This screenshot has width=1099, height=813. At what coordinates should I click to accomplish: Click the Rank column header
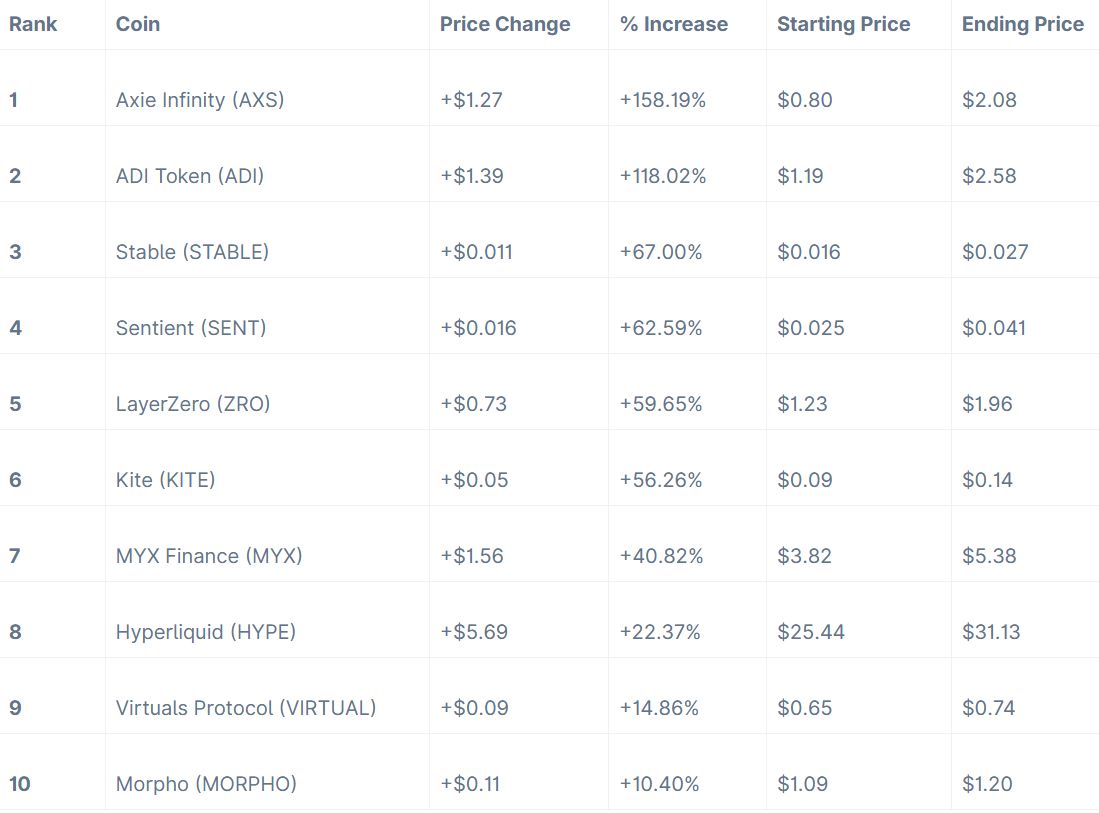coord(33,25)
